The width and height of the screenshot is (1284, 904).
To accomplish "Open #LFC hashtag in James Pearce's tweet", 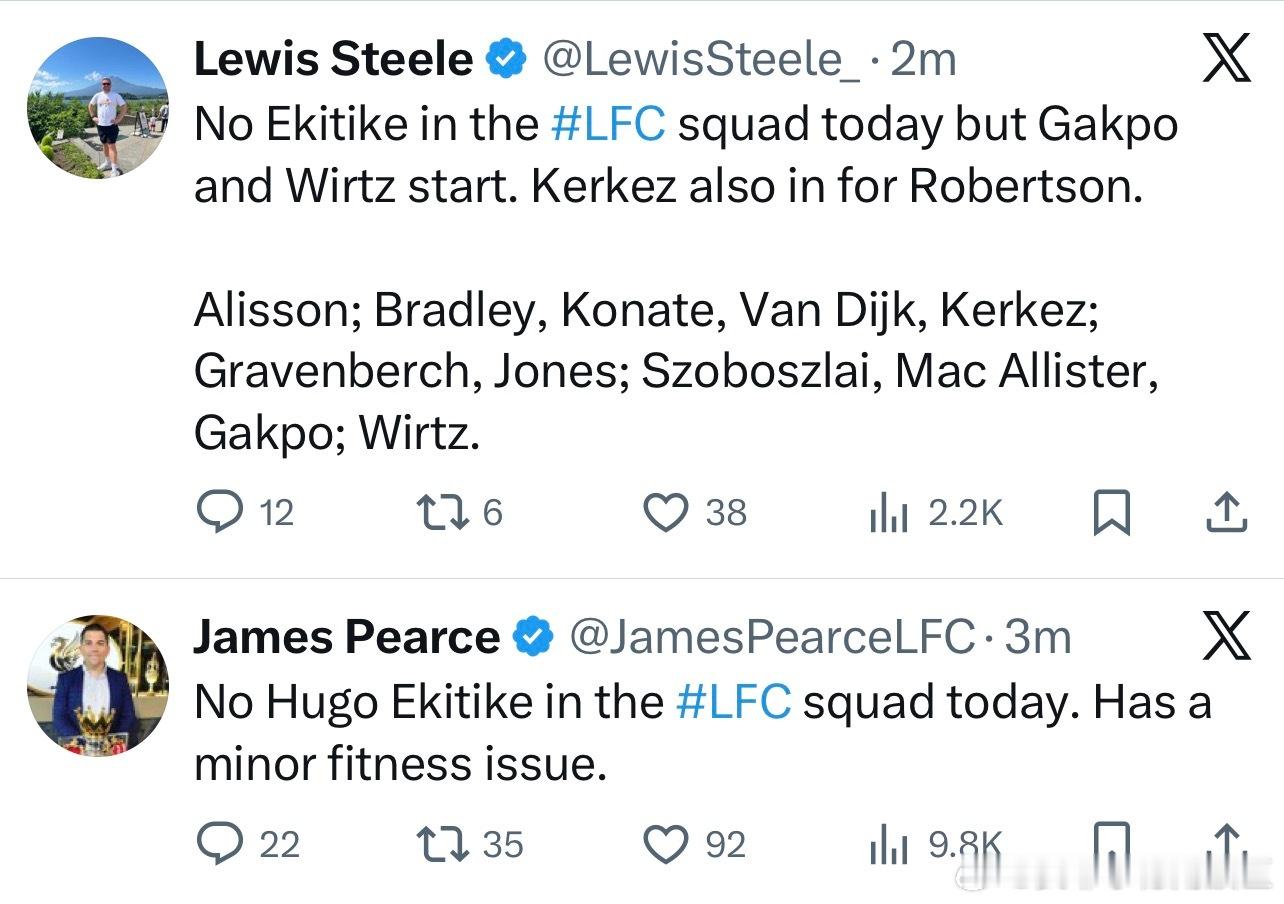I will pos(734,702).
